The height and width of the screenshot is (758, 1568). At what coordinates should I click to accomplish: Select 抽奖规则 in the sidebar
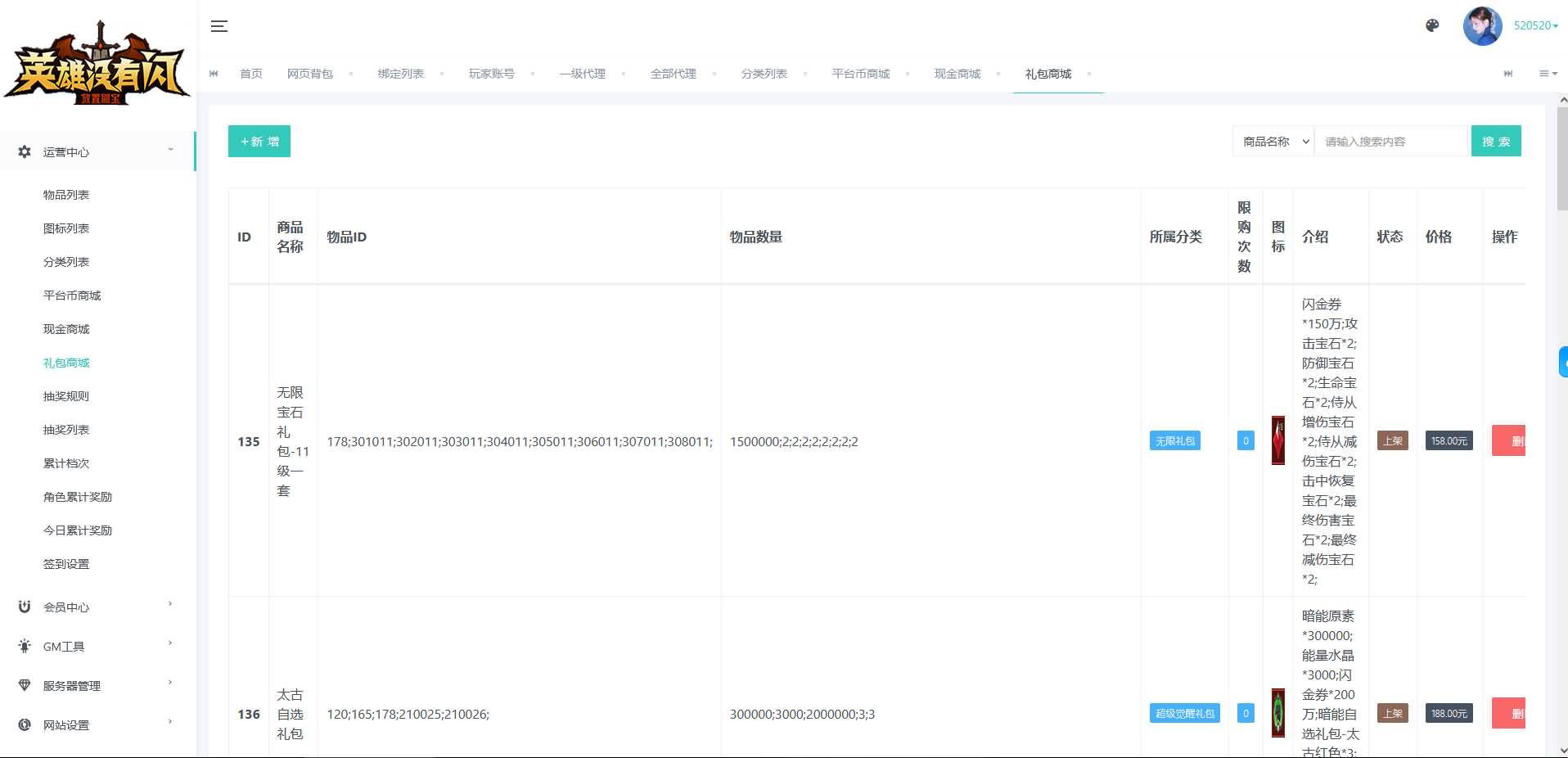66,396
